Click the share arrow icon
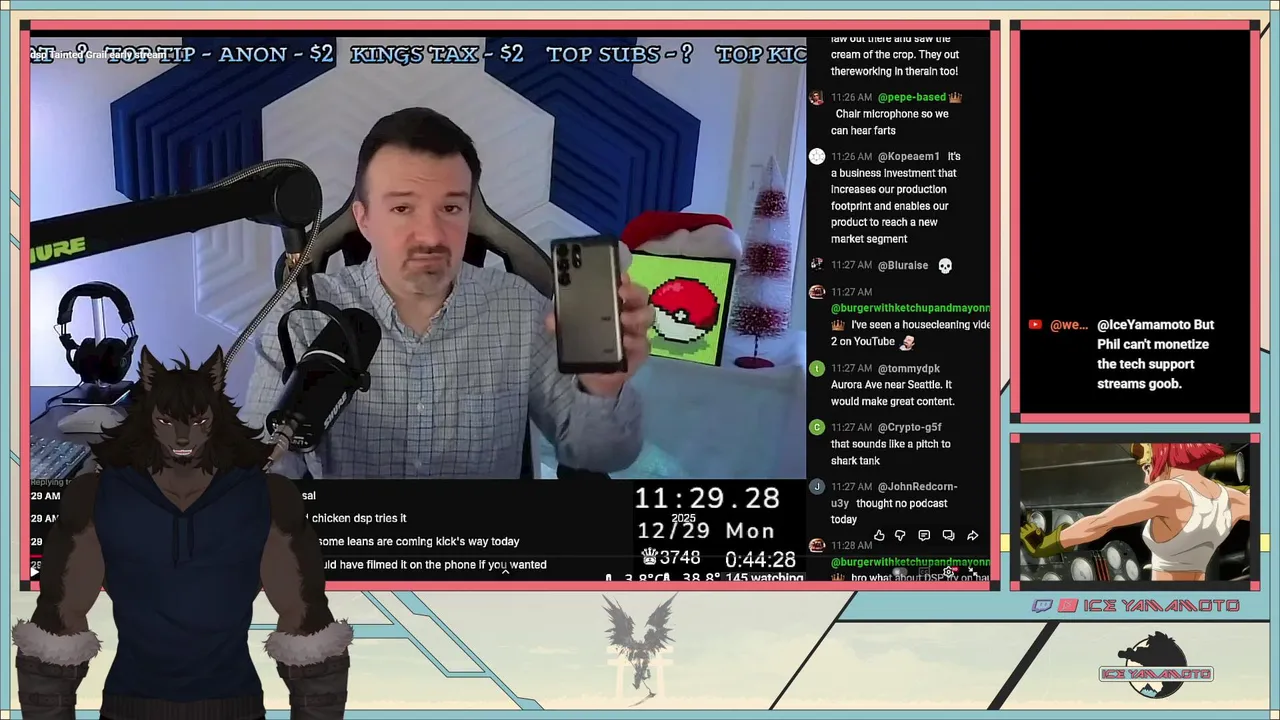This screenshot has width=1280, height=720. point(972,536)
